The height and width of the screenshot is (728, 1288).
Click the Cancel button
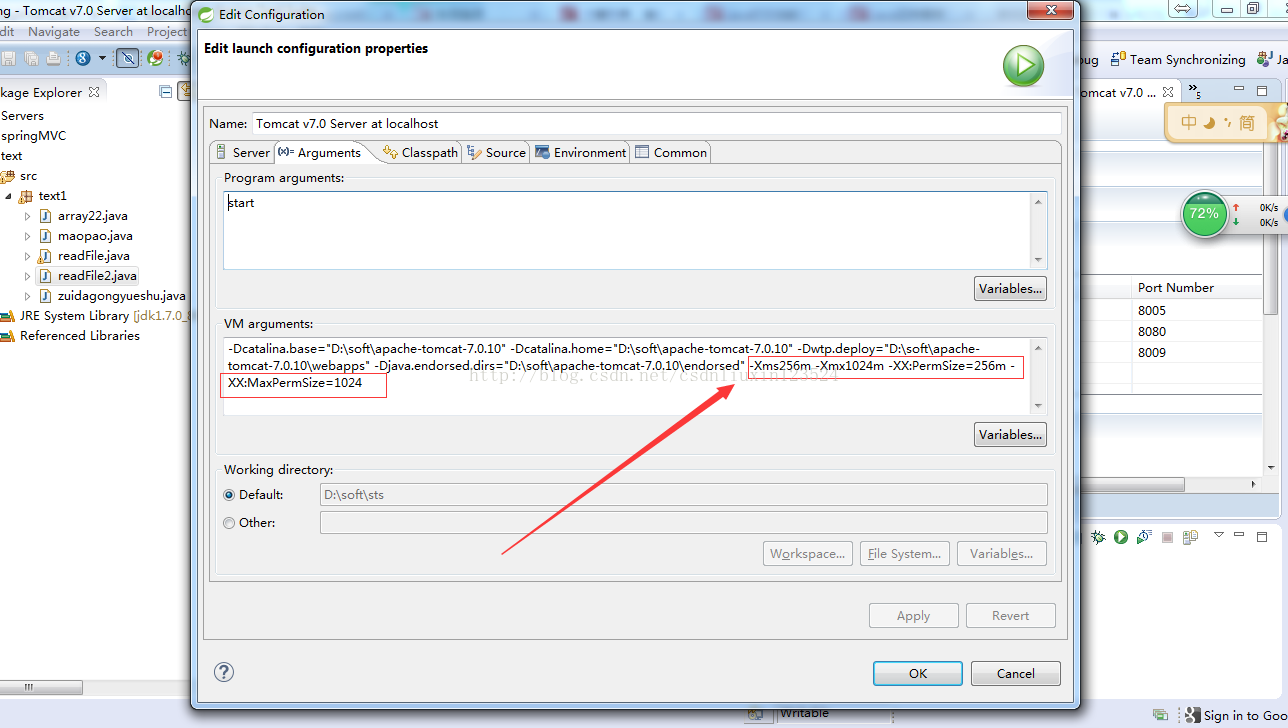(1016, 673)
